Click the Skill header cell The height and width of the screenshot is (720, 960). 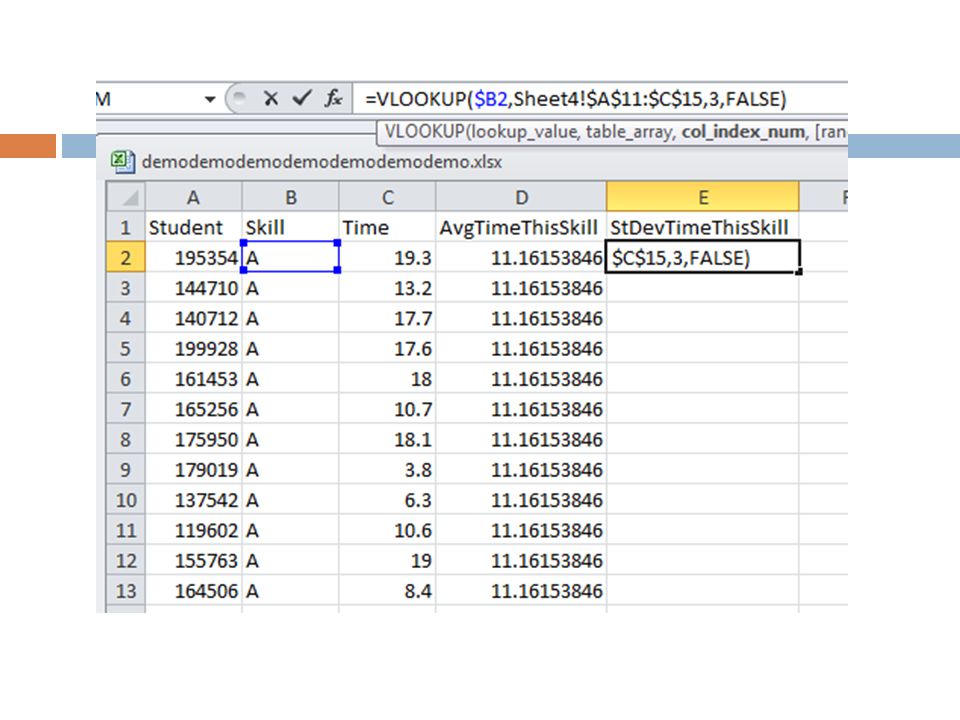click(291, 227)
